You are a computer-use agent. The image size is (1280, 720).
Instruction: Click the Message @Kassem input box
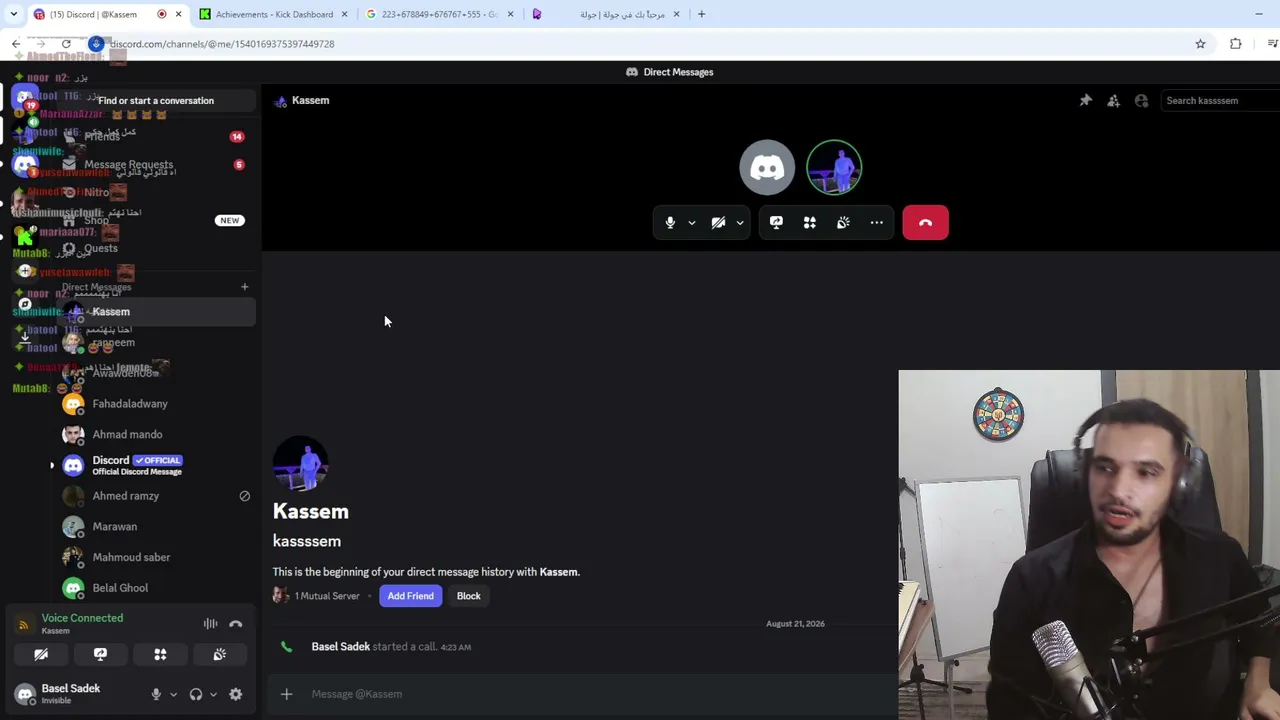600,694
